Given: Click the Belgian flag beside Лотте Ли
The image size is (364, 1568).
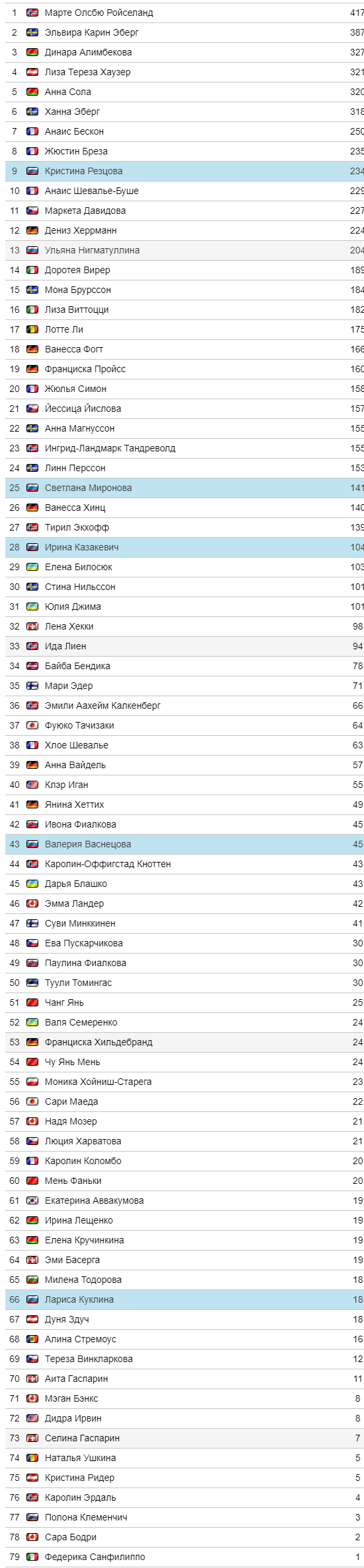Looking at the screenshot, I should pos(32,329).
